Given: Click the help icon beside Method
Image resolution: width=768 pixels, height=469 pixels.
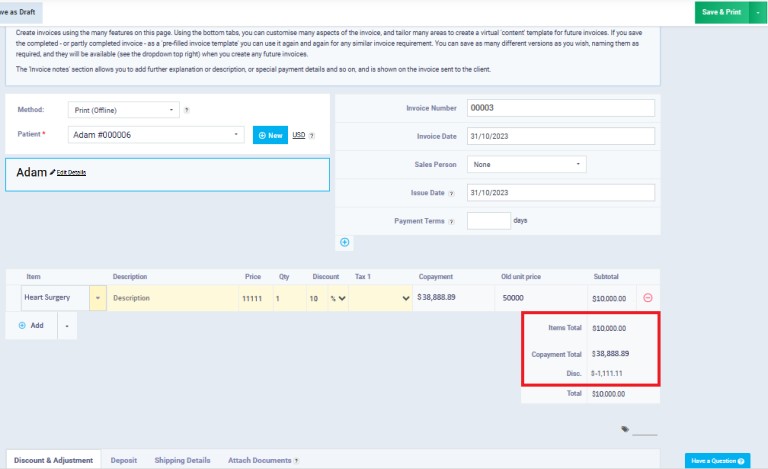Looking at the screenshot, I should (187, 110).
